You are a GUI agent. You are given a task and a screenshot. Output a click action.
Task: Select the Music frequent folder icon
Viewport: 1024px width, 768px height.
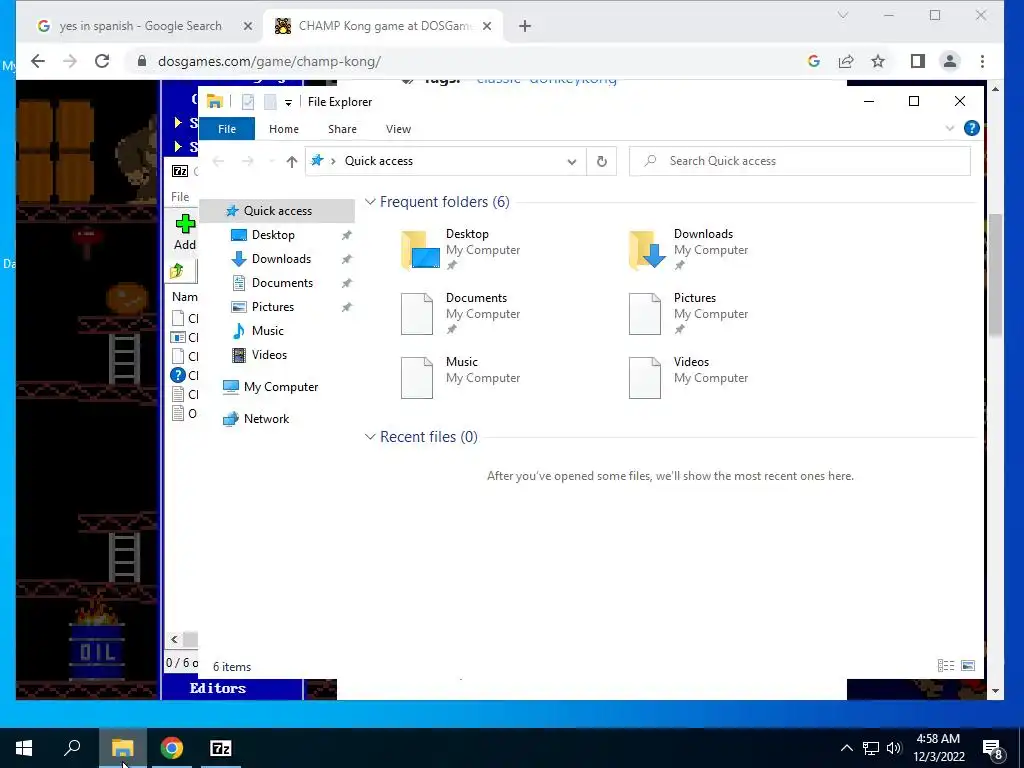click(x=417, y=377)
